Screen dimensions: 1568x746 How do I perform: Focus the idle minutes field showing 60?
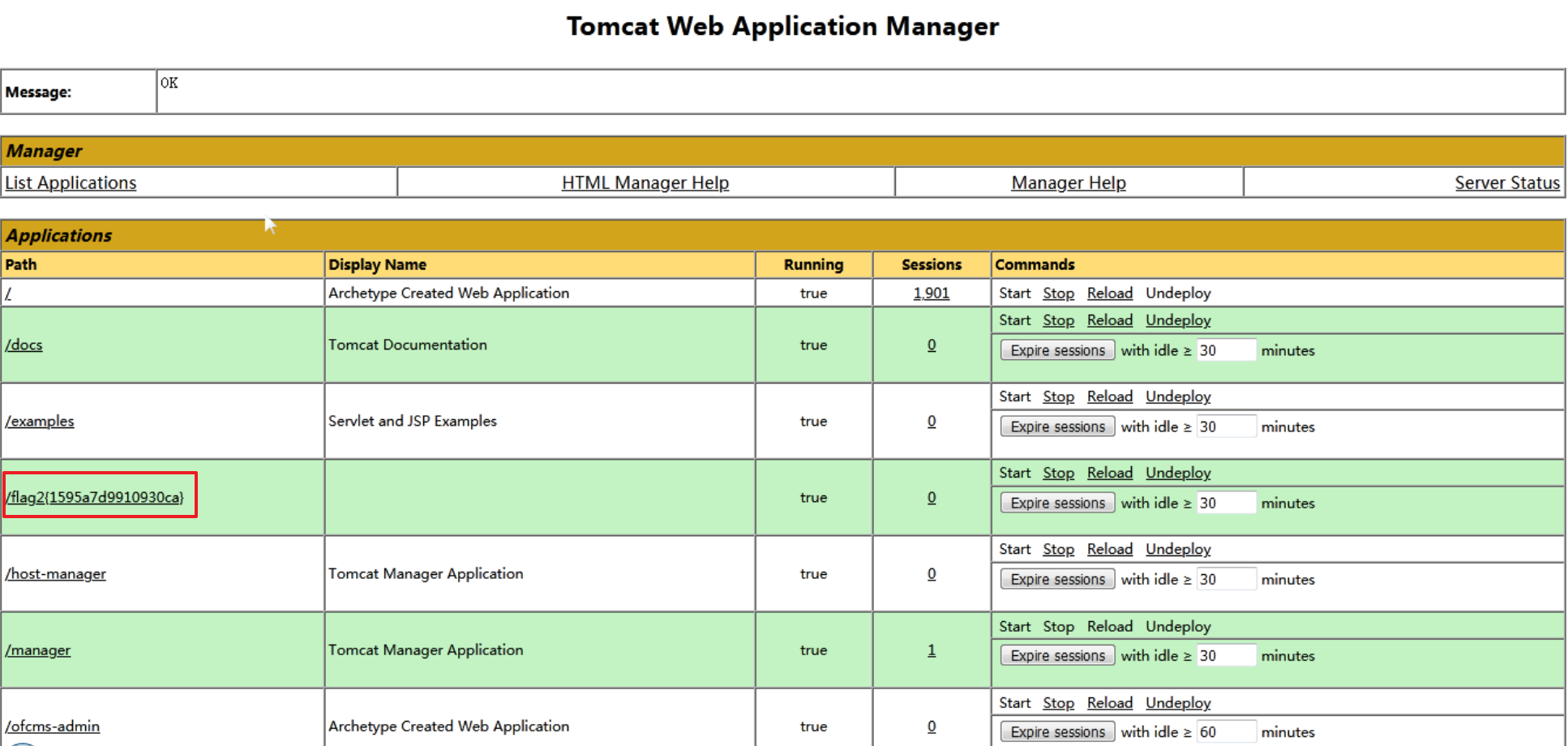tap(1226, 731)
